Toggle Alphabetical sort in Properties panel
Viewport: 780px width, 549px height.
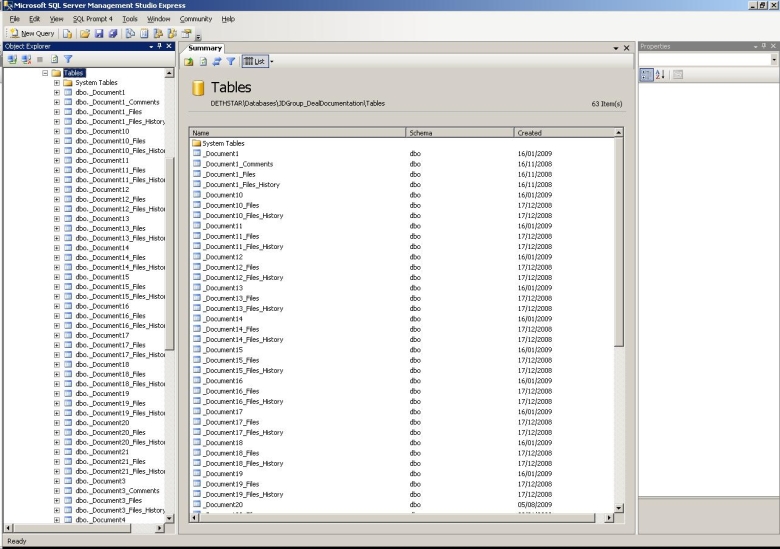(660, 75)
